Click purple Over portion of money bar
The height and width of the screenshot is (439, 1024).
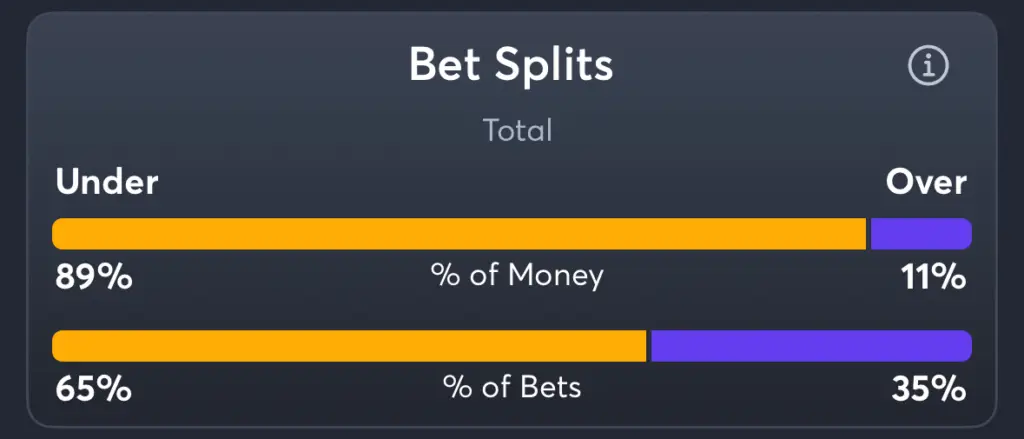(x=921, y=234)
